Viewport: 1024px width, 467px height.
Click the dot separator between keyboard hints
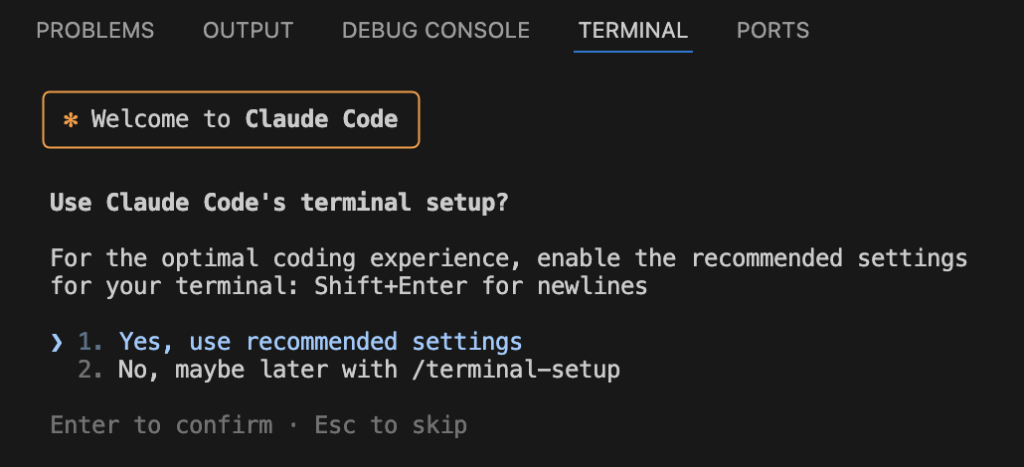293,425
